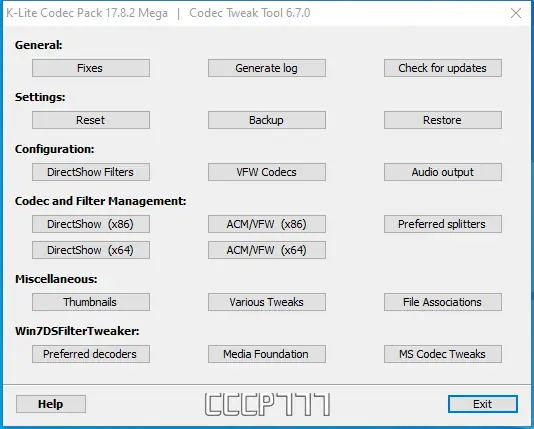Close the window with the X
This screenshot has height=429, width=534.
click(516, 13)
